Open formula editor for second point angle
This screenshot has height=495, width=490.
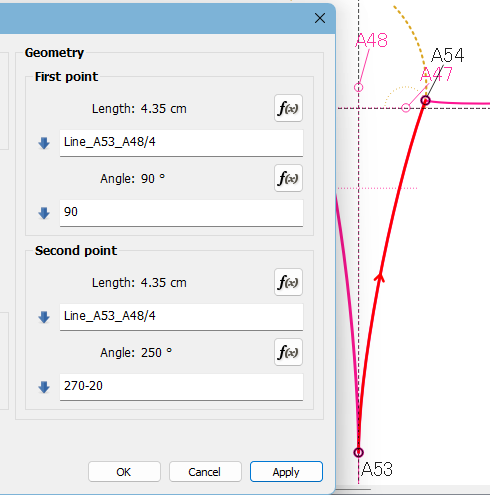pos(288,352)
